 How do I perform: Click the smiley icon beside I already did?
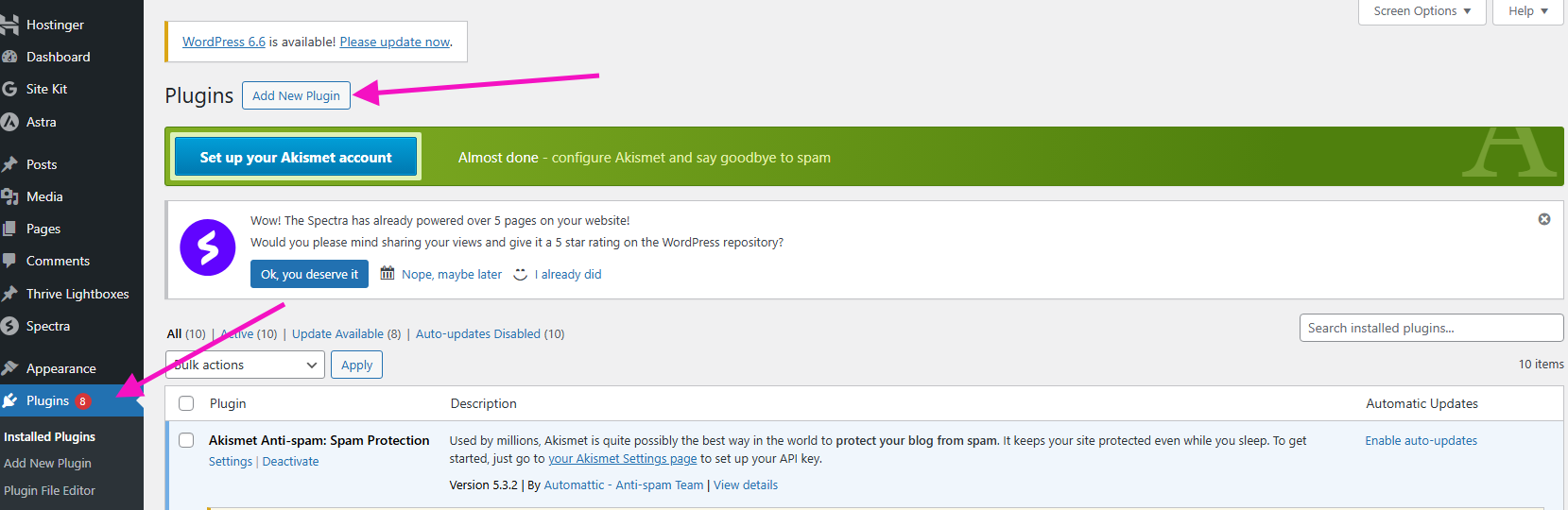coord(521,274)
